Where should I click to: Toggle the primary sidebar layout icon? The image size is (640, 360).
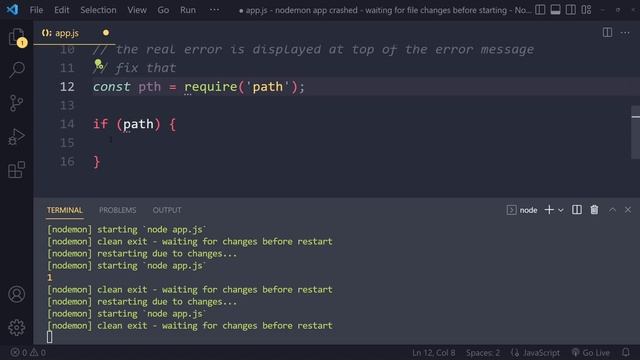tap(540, 9)
